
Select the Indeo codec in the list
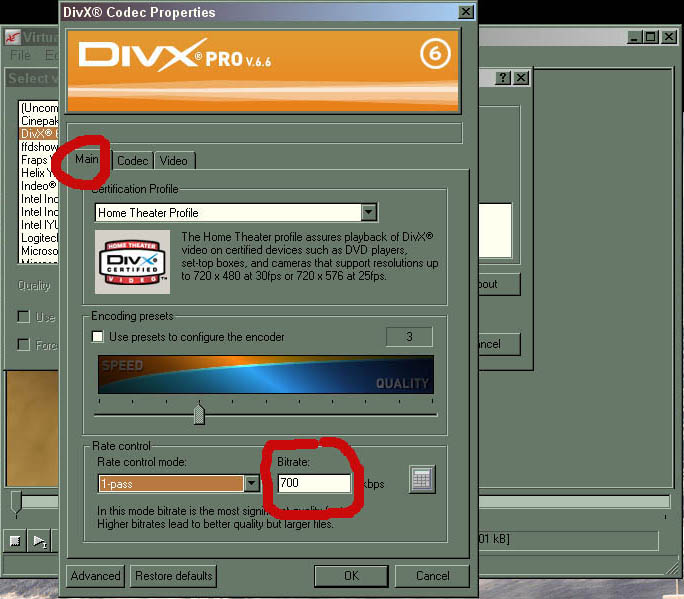[39, 186]
